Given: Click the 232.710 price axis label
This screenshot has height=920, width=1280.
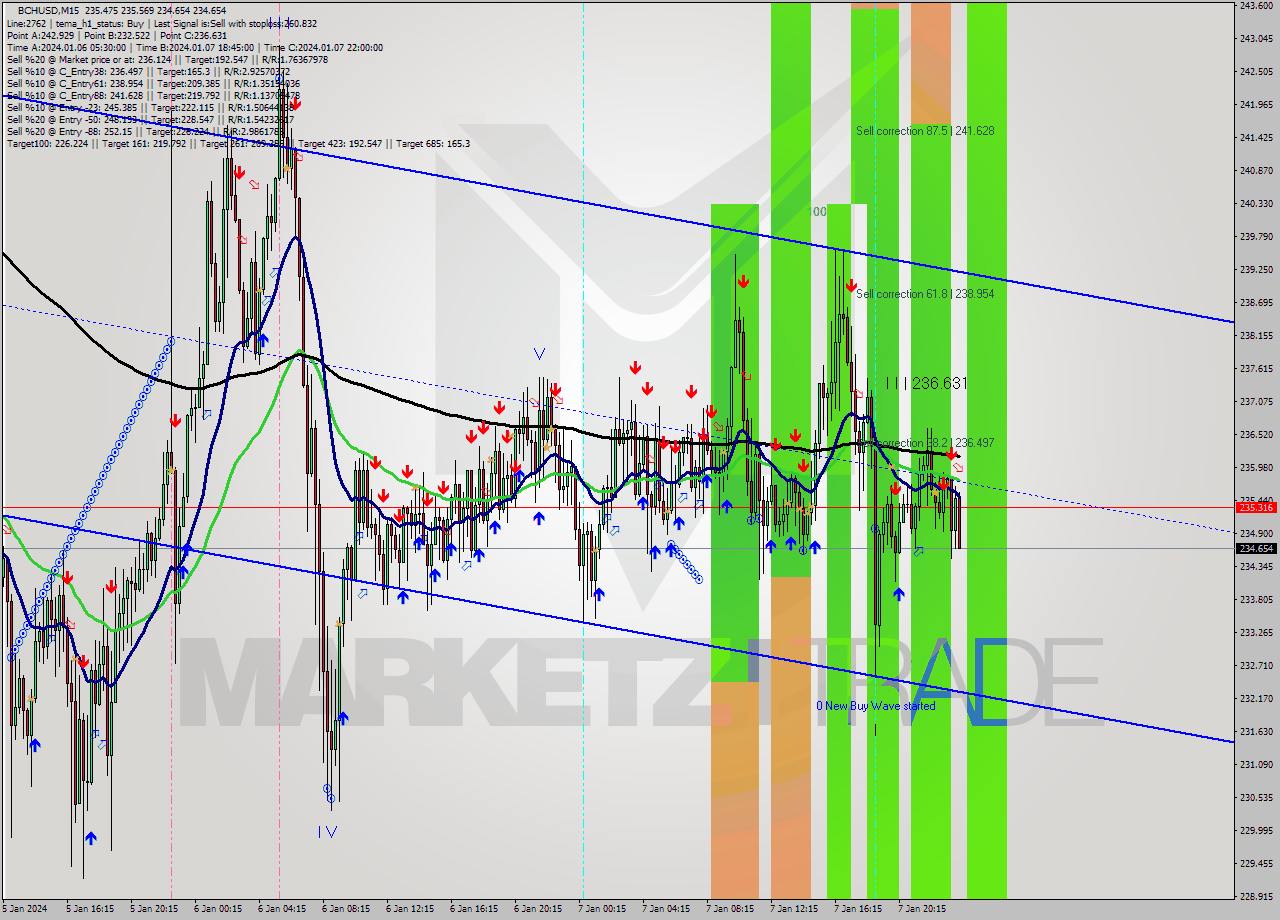Looking at the screenshot, I should point(1256,666).
